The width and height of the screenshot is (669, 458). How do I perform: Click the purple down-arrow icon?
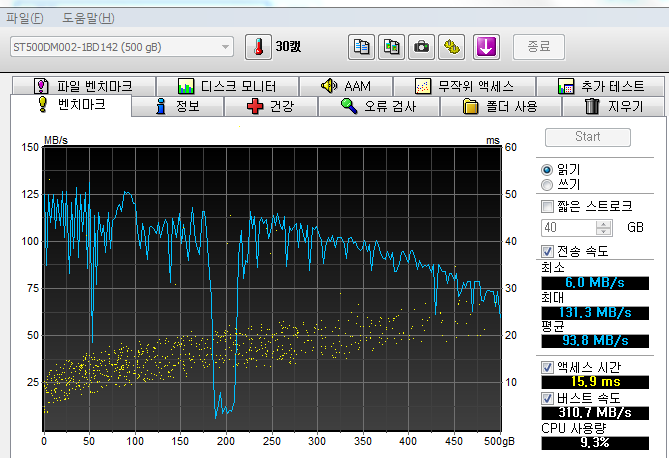pos(486,47)
